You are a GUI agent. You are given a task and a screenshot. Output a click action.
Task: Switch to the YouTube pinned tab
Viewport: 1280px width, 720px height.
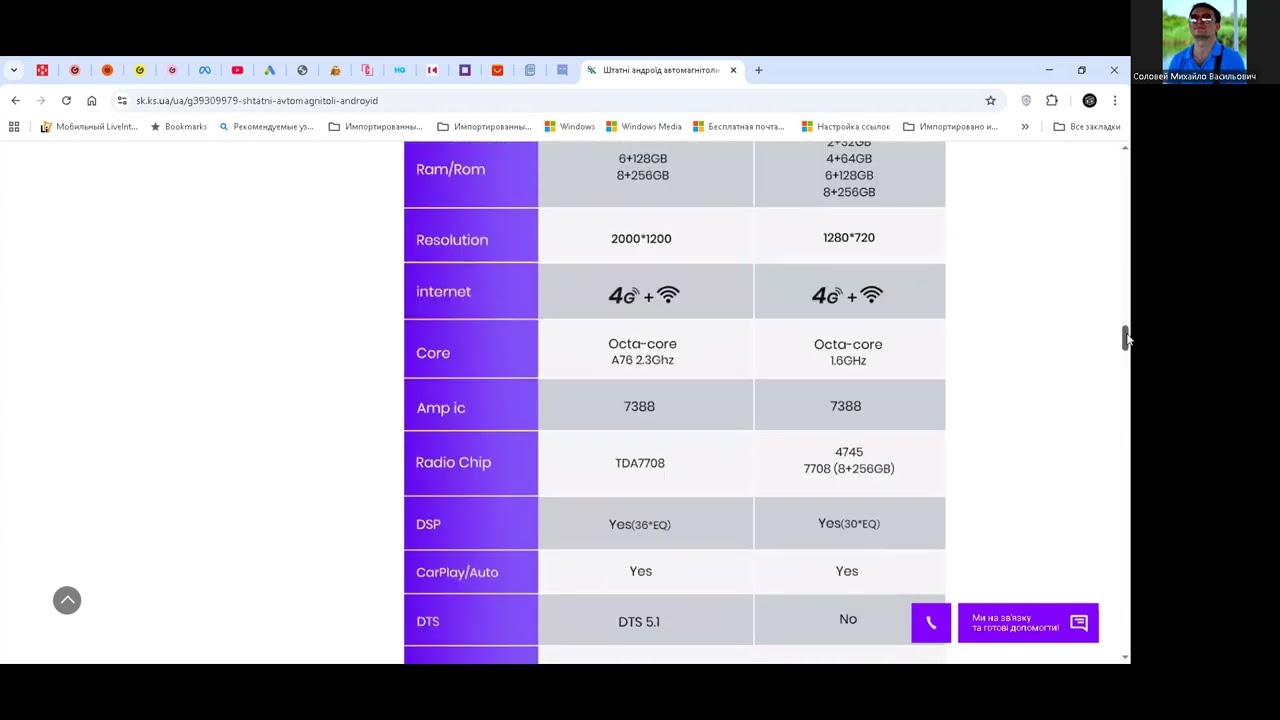tap(237, 70)
